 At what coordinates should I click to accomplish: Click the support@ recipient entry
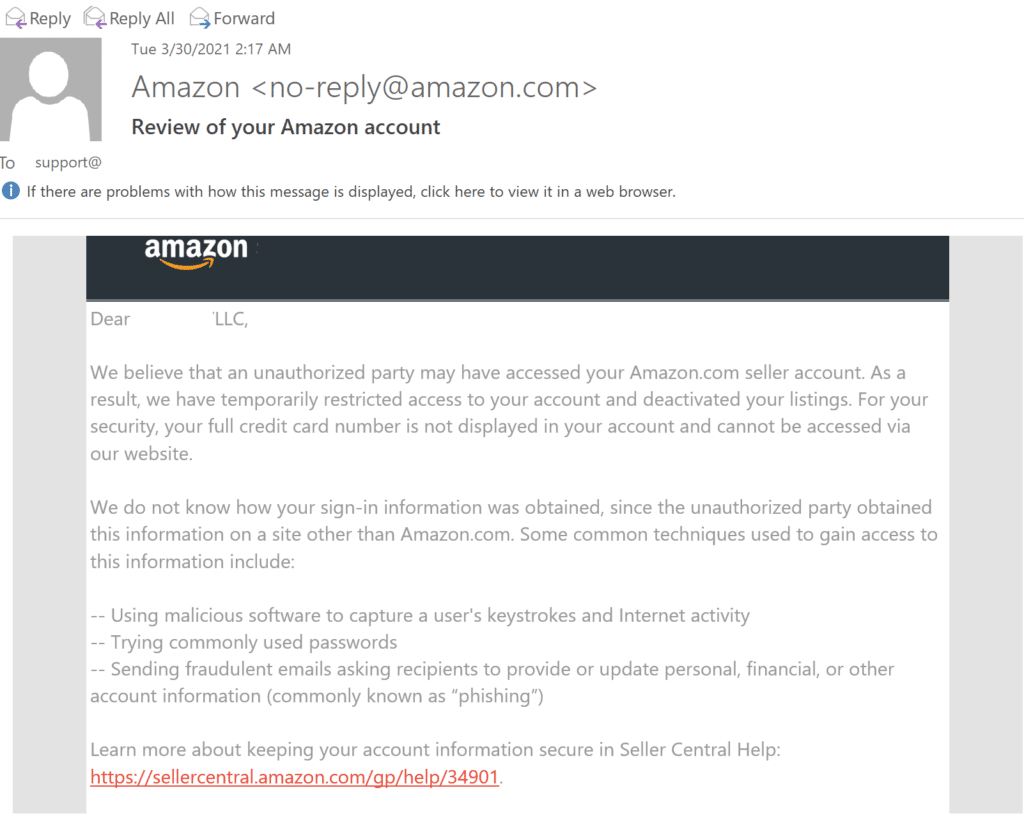[68, 163]
